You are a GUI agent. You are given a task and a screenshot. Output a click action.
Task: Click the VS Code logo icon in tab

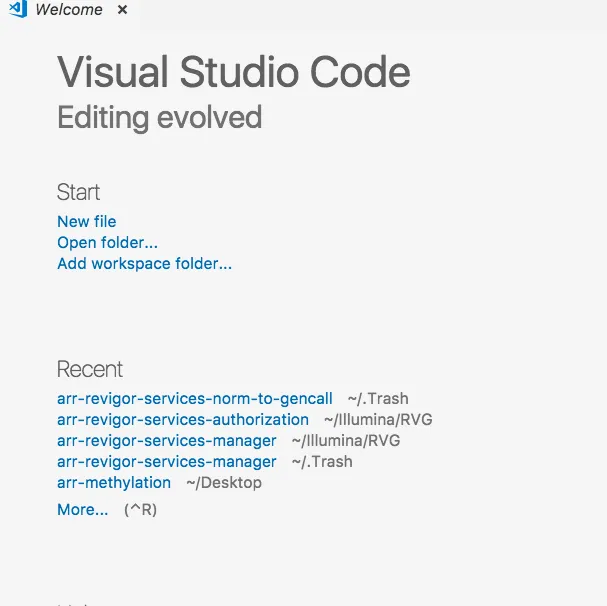coord(18,9)
